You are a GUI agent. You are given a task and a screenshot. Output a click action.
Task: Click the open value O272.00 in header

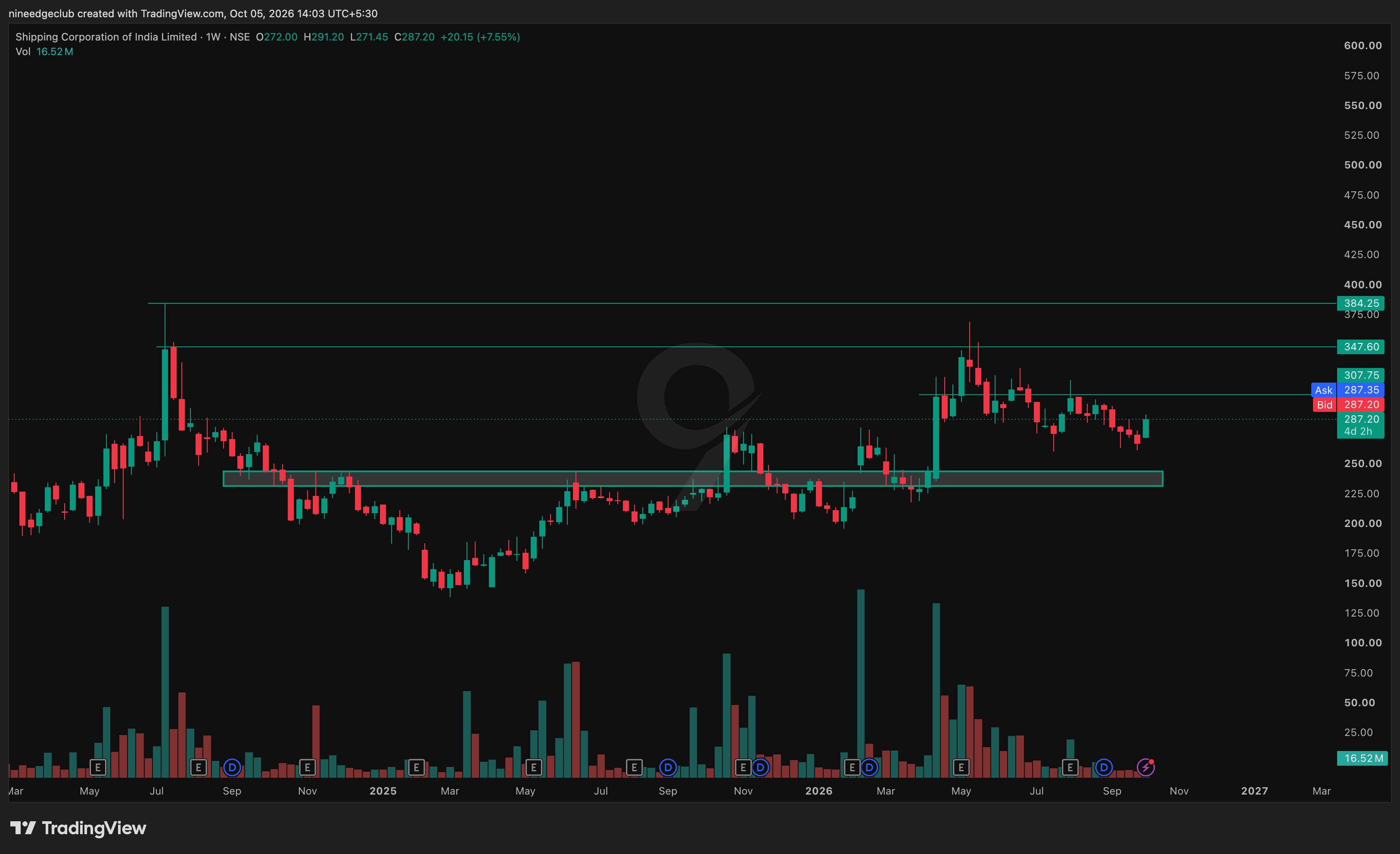(277, 37)
